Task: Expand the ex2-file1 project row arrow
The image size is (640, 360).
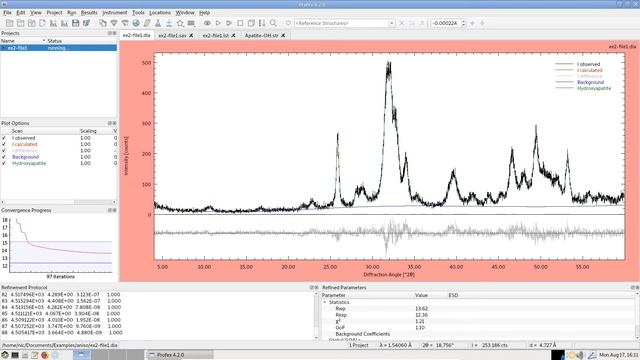Action: click(x=3, y=48)
